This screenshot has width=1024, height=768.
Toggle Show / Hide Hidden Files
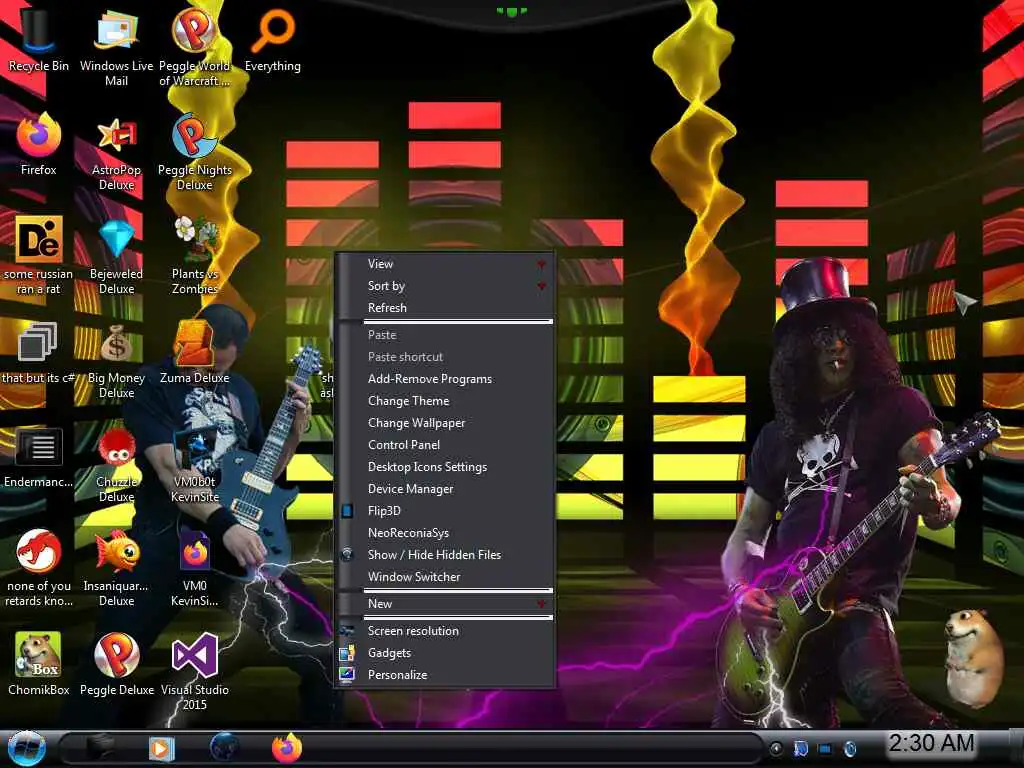[x=446, y=555]
